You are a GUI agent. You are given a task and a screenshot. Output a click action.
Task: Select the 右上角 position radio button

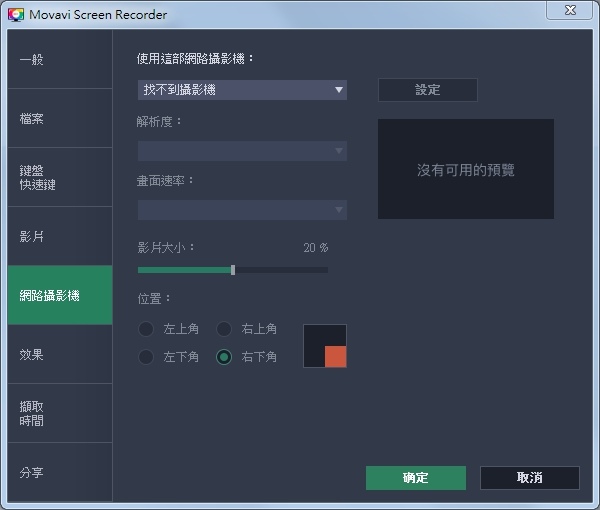[224, 329]
